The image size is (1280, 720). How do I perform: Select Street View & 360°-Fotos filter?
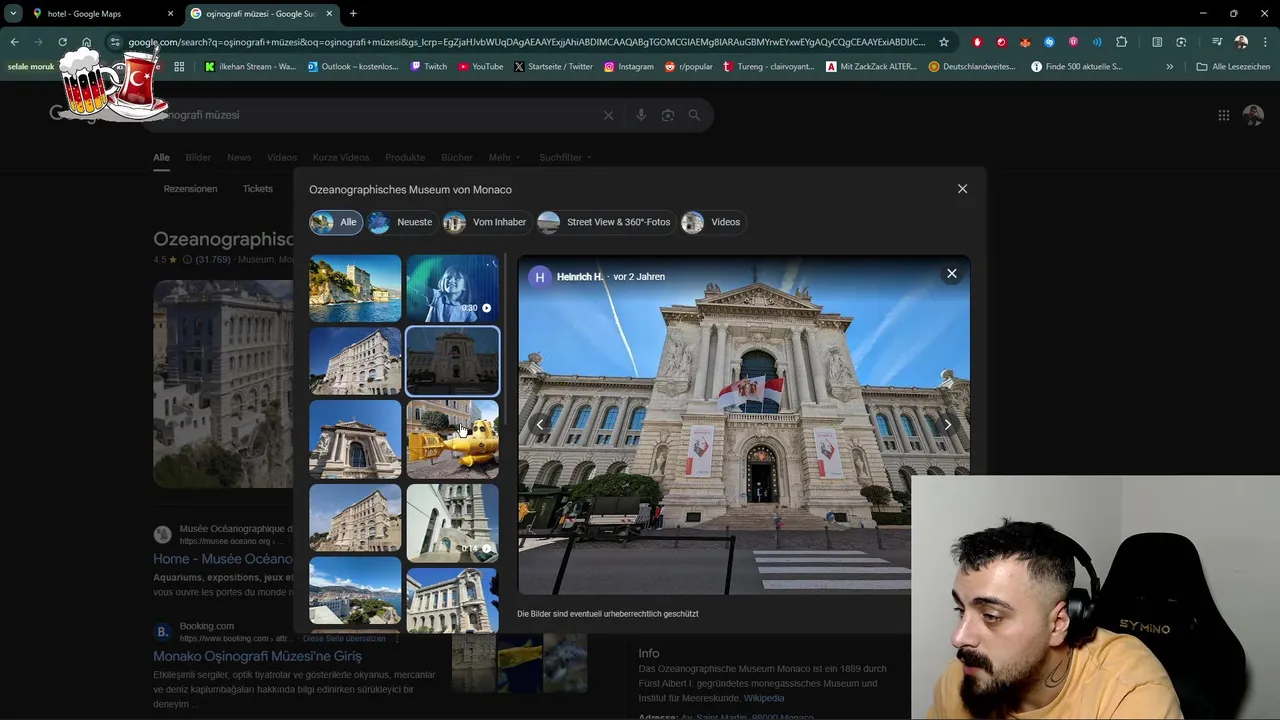coord(606,222)
